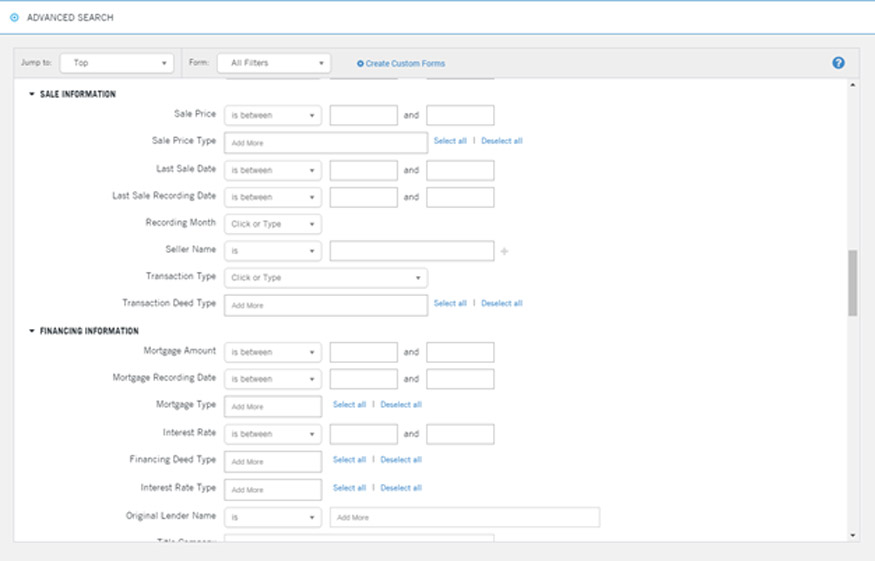Click the Last Sale Date end field
The height and width of the screenshot is (561, 875).
click(460, 170)
